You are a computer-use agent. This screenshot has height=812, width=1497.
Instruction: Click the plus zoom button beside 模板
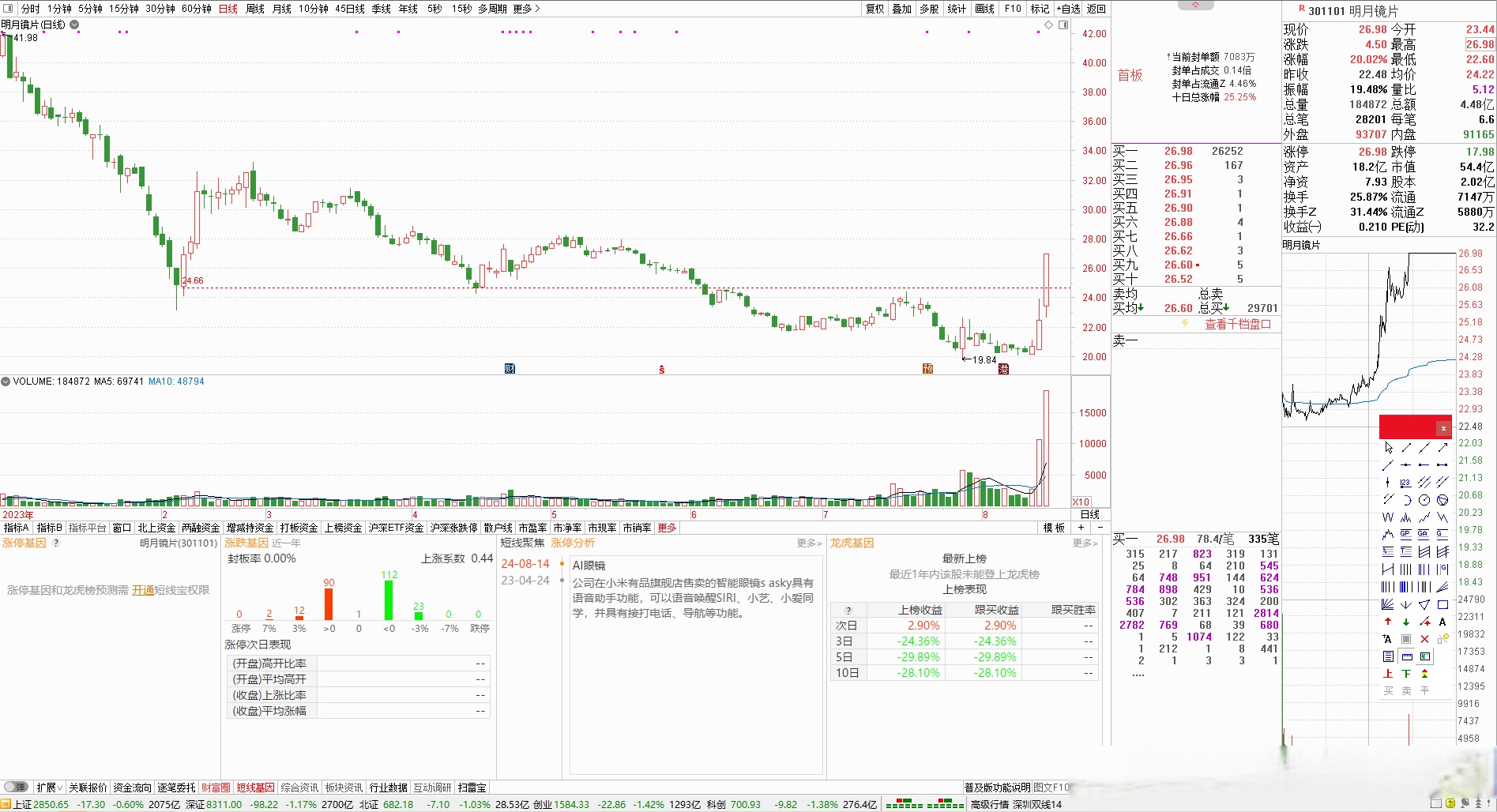1081,528
